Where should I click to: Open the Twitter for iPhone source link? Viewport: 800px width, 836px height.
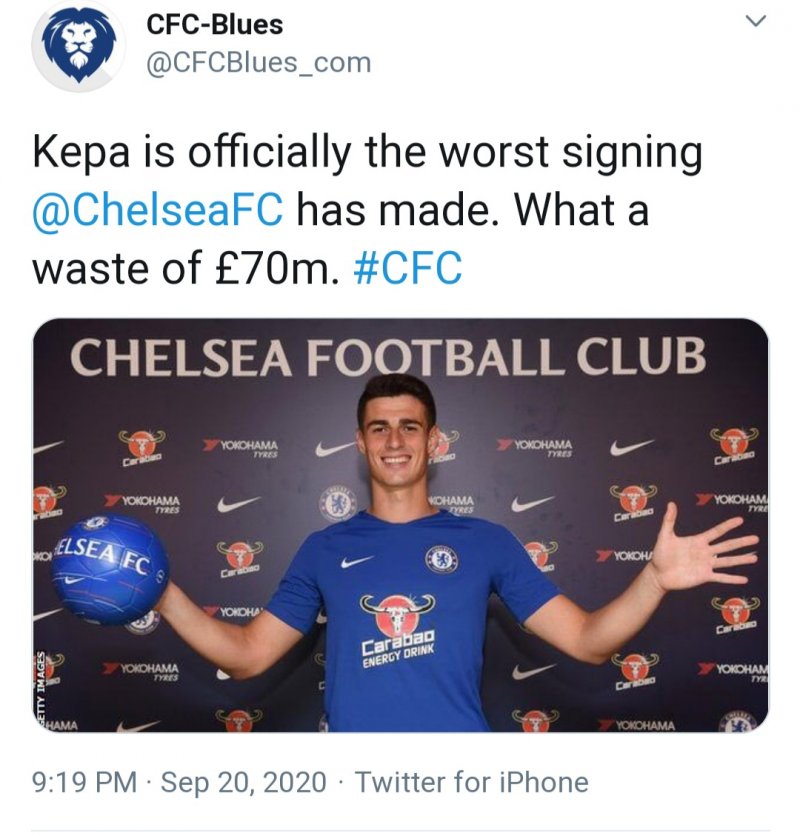[x=471, y=782]
